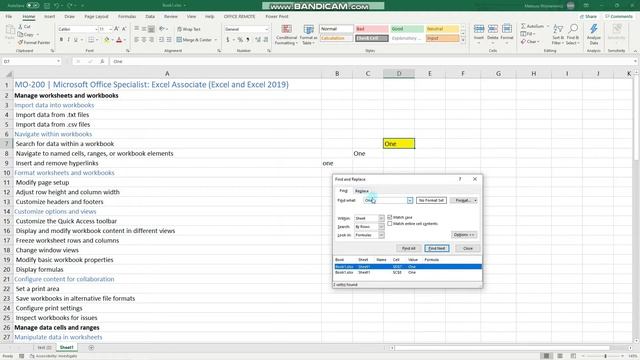
Task: Switch to Replace tab in Find dialog
Action: [362, 191]
